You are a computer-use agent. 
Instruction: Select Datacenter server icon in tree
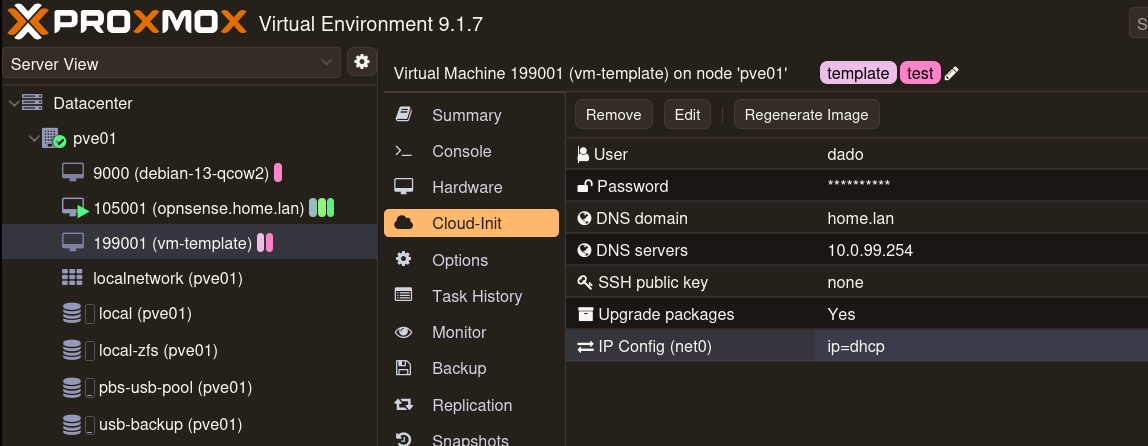point(33,103)
